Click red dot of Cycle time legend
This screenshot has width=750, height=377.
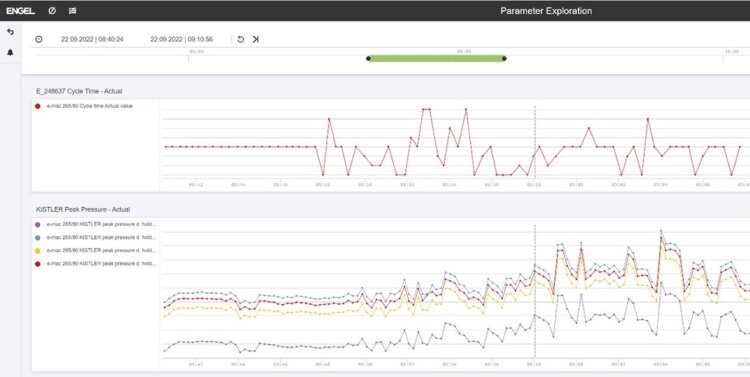[x=38, y=106]
